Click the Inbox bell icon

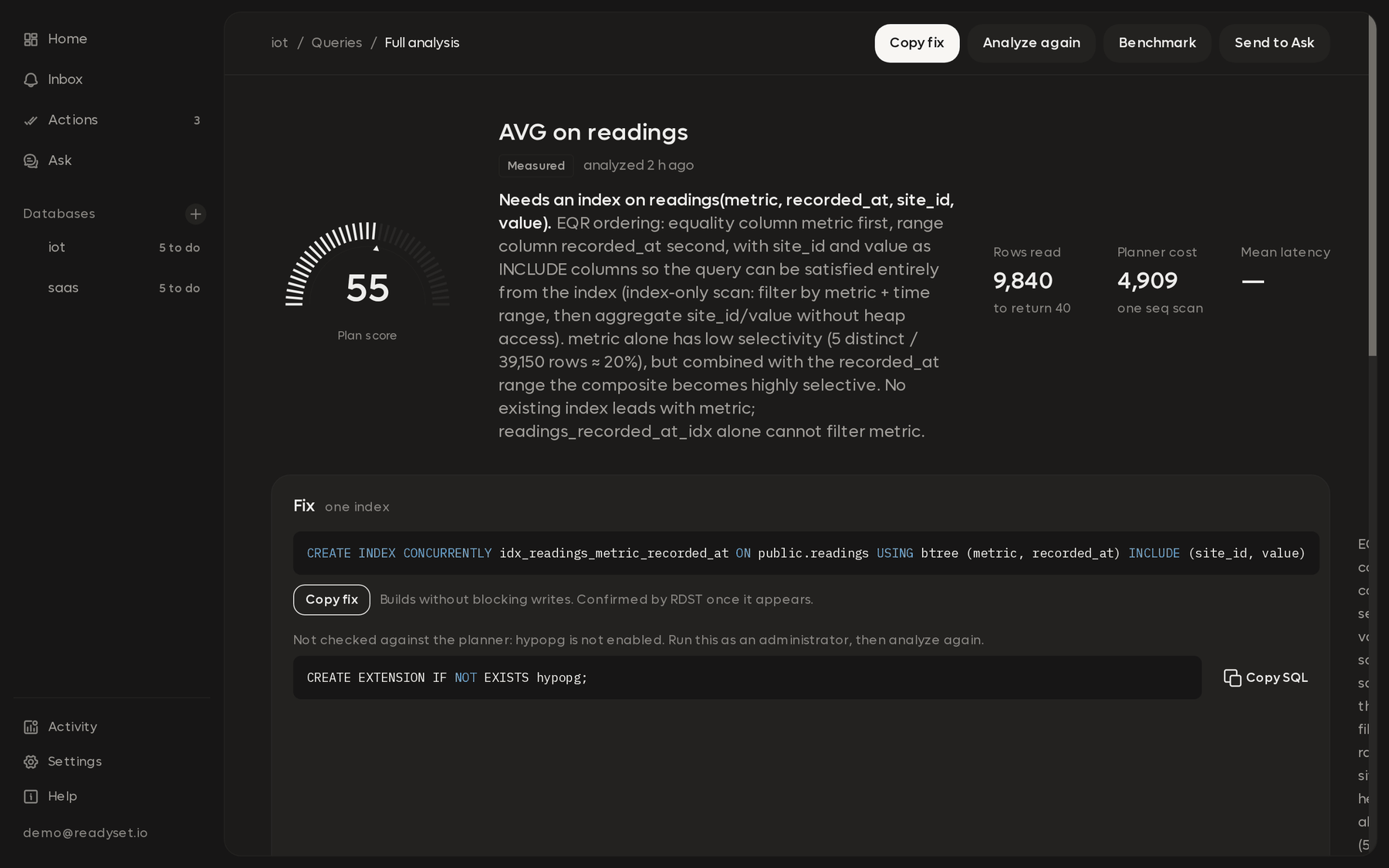click(x=31, y=79)
